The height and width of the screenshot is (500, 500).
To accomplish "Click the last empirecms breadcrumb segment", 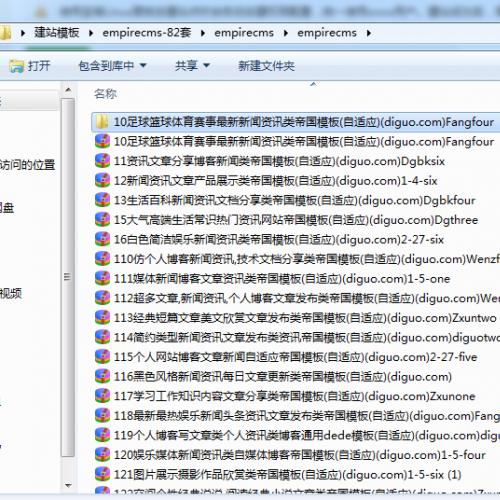I will [327, 33].
